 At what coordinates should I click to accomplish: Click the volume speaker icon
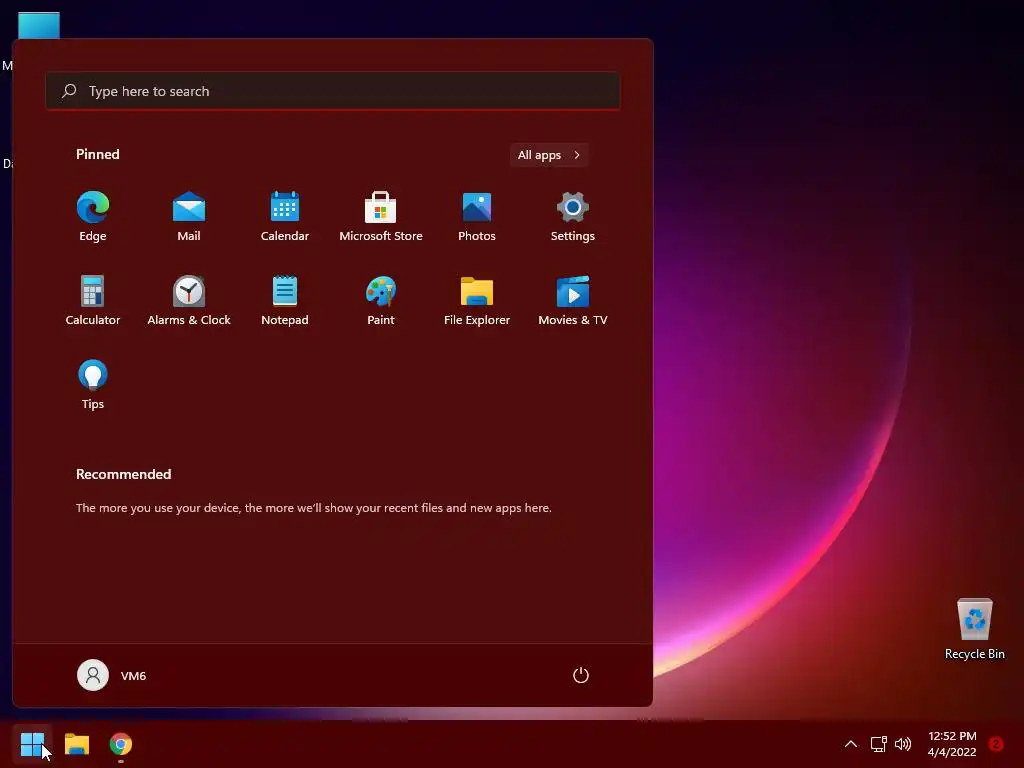903,744
